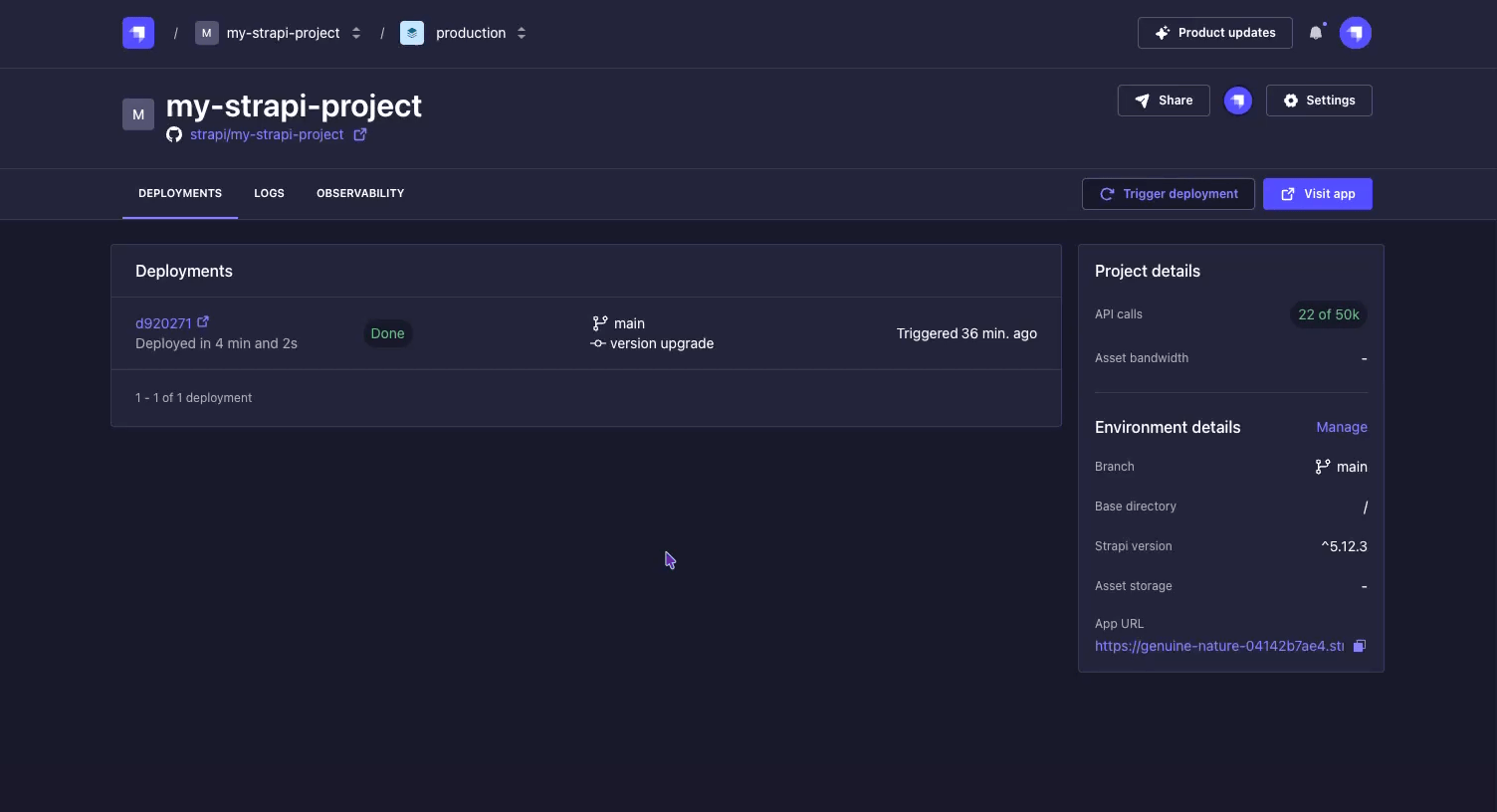Click the git branch icon in the deployment row

pyautogui.click(x=599, y=323)
